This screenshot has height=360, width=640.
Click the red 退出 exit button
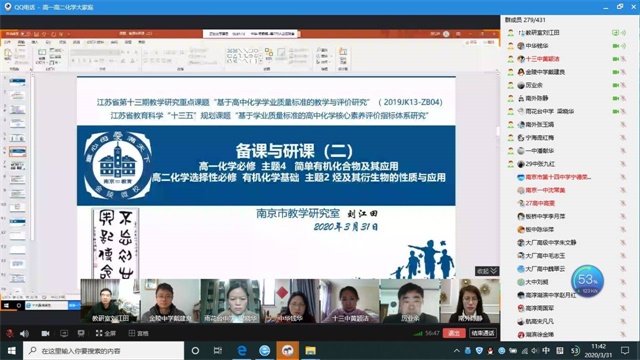coord(454,333)
